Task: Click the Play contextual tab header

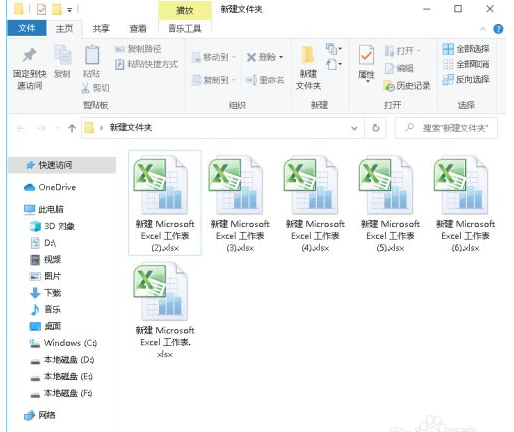Action: pos(185,10)
